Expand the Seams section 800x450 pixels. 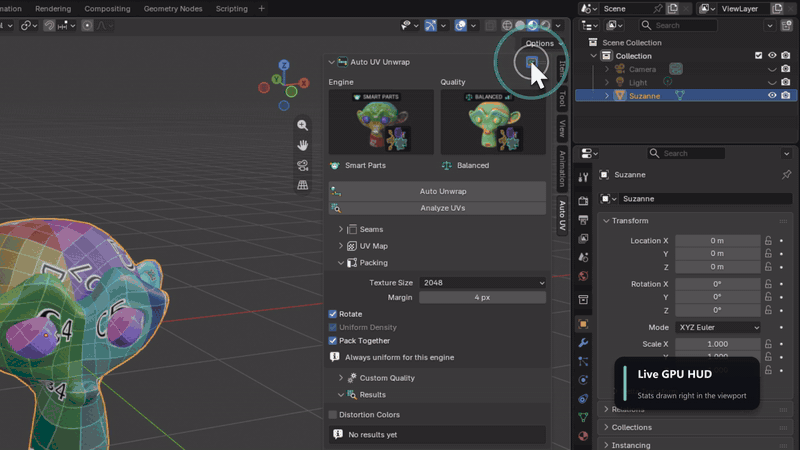[x=341, y=230]
